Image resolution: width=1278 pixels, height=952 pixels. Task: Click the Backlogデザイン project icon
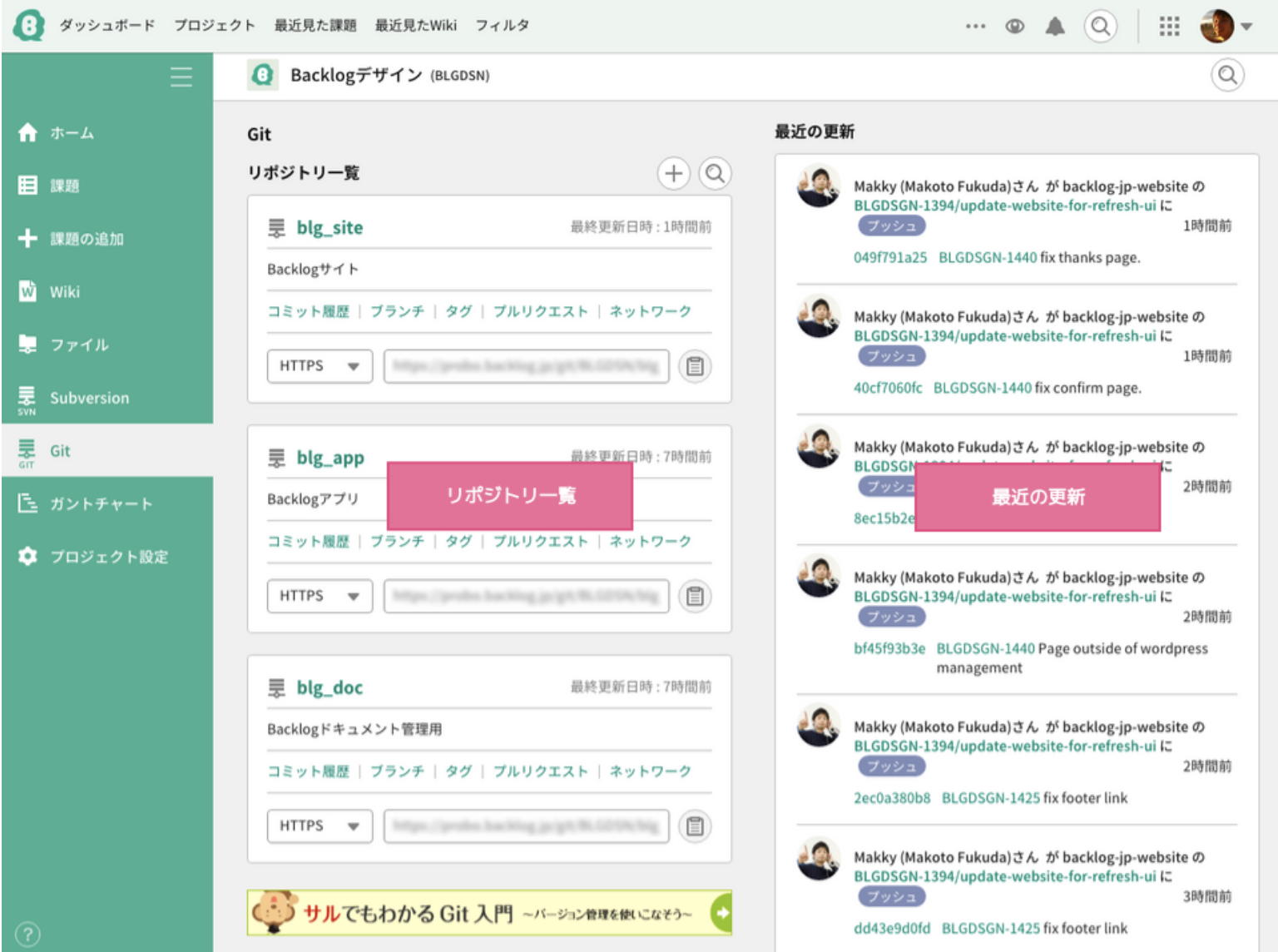263,75
